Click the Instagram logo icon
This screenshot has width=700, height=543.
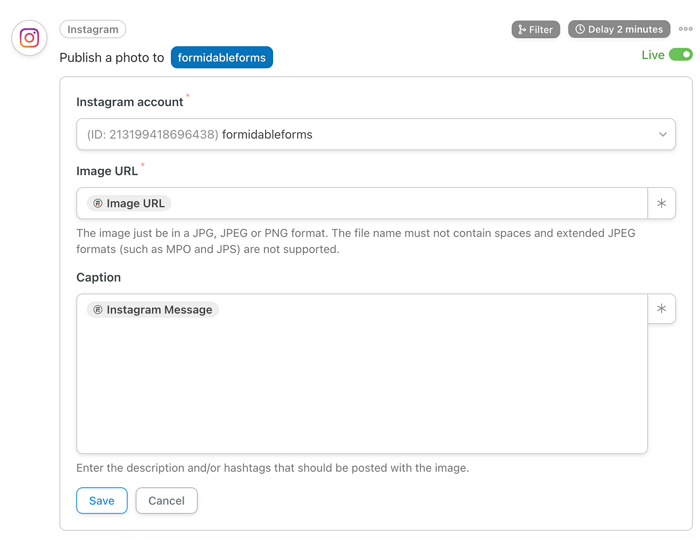click(30, 38)
